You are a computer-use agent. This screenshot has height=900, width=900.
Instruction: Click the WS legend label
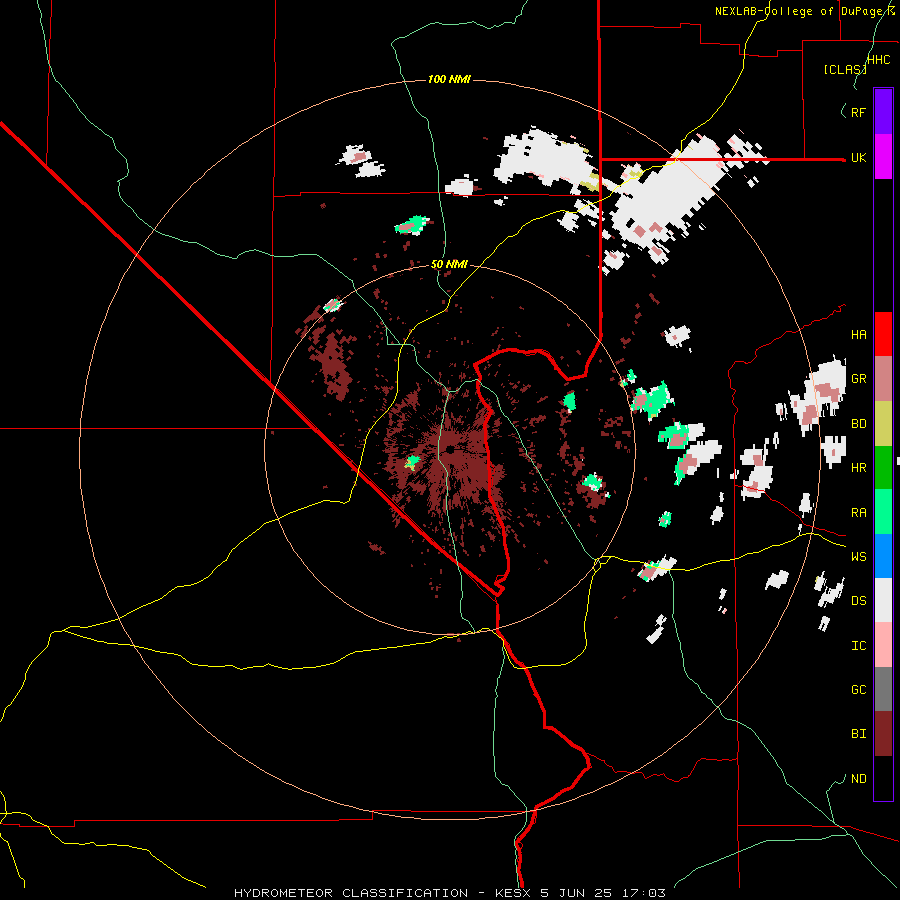point(858,556)
